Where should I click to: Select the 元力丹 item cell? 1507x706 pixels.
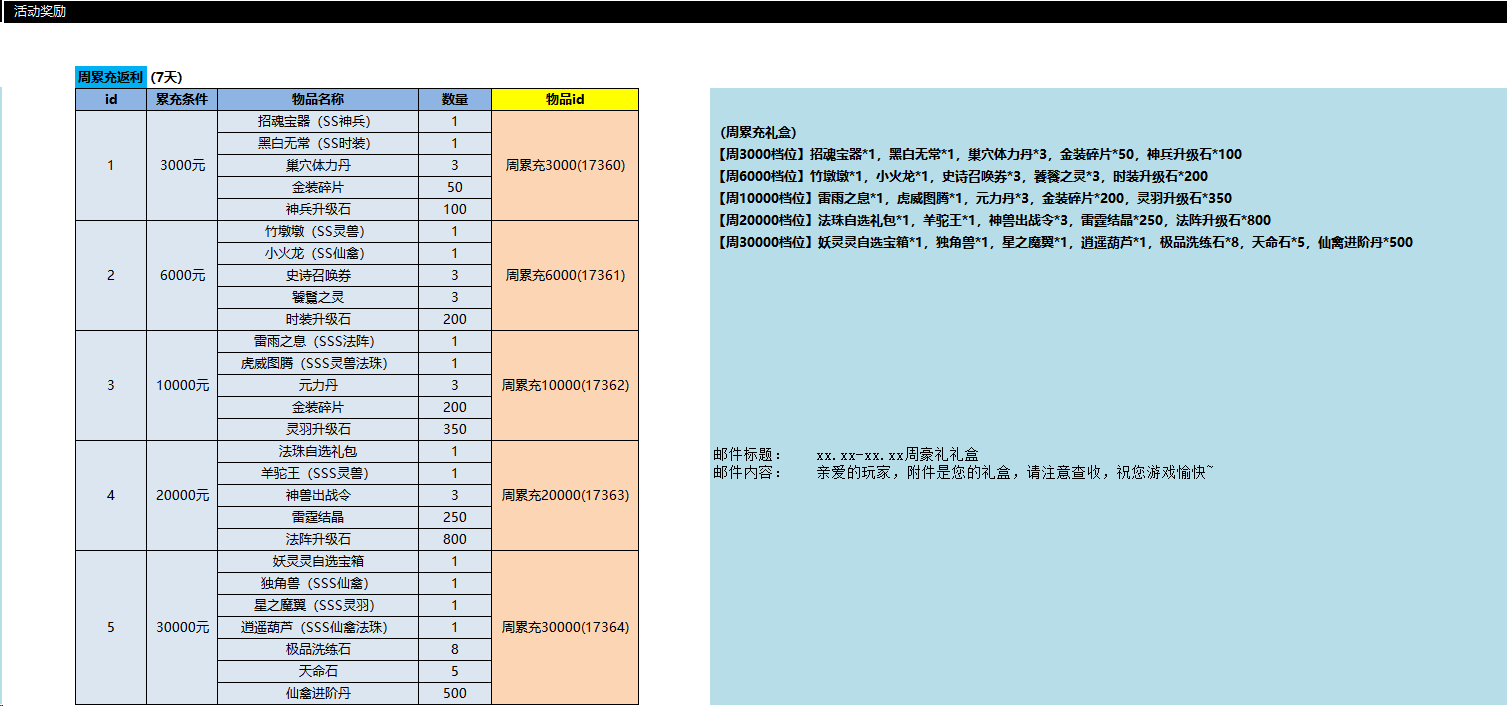click(318, 385)
